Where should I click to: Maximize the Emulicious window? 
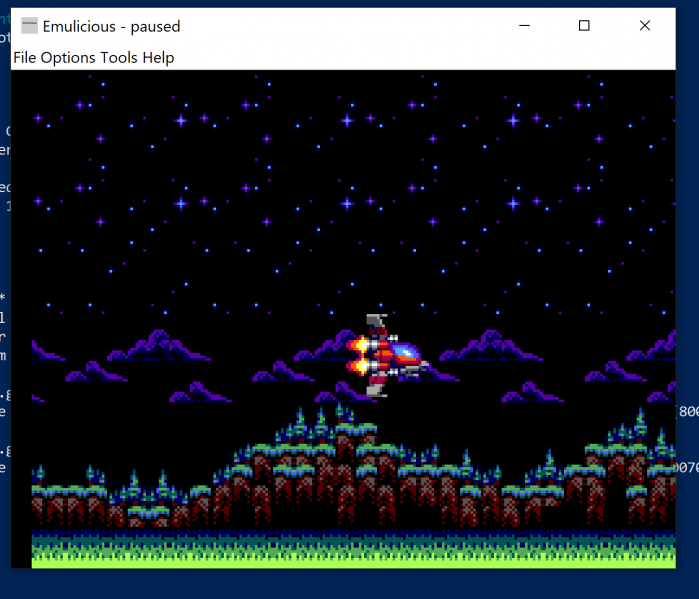584,26
